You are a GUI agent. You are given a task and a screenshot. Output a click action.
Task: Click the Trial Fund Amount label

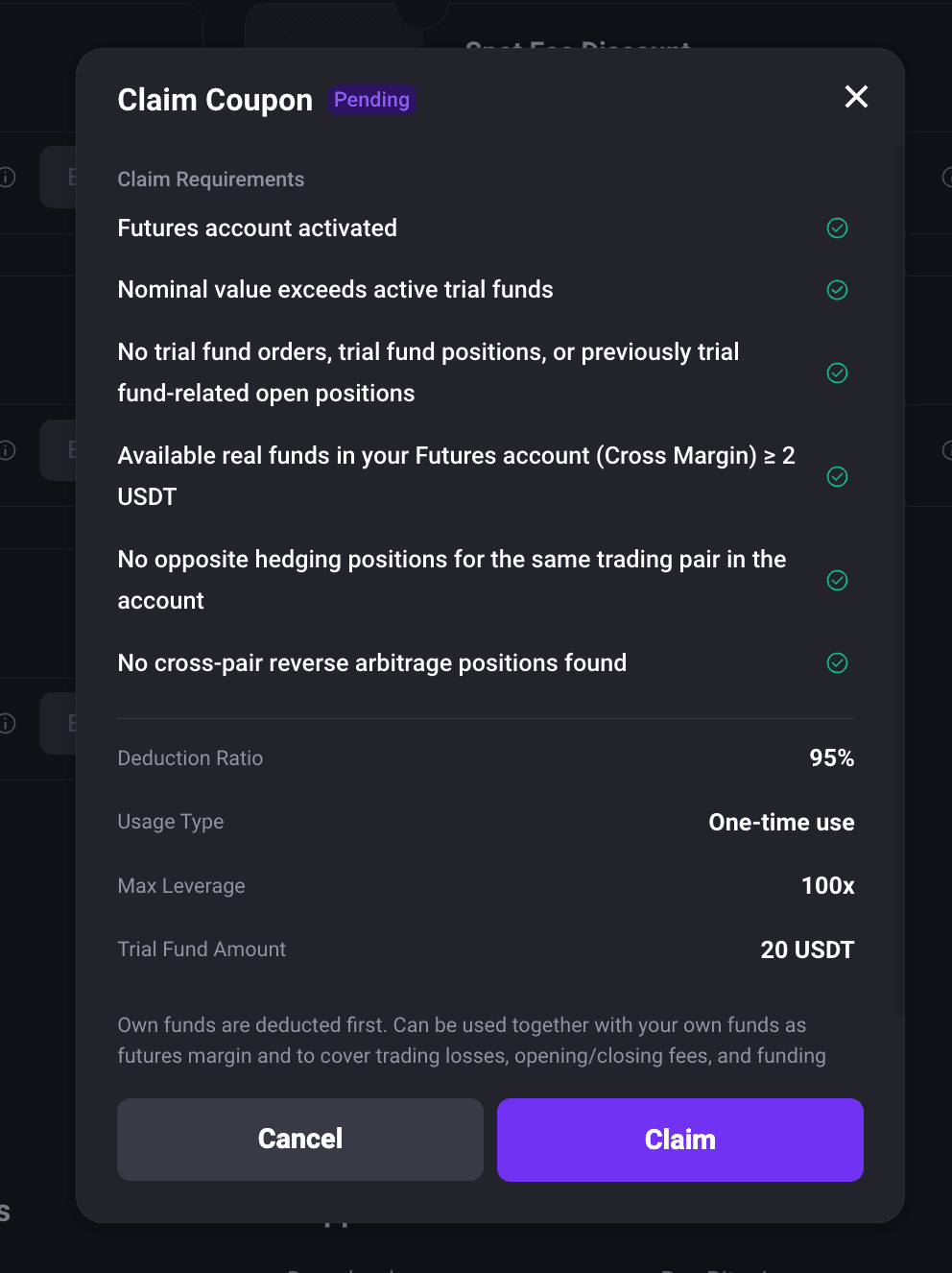pos(202,949)
